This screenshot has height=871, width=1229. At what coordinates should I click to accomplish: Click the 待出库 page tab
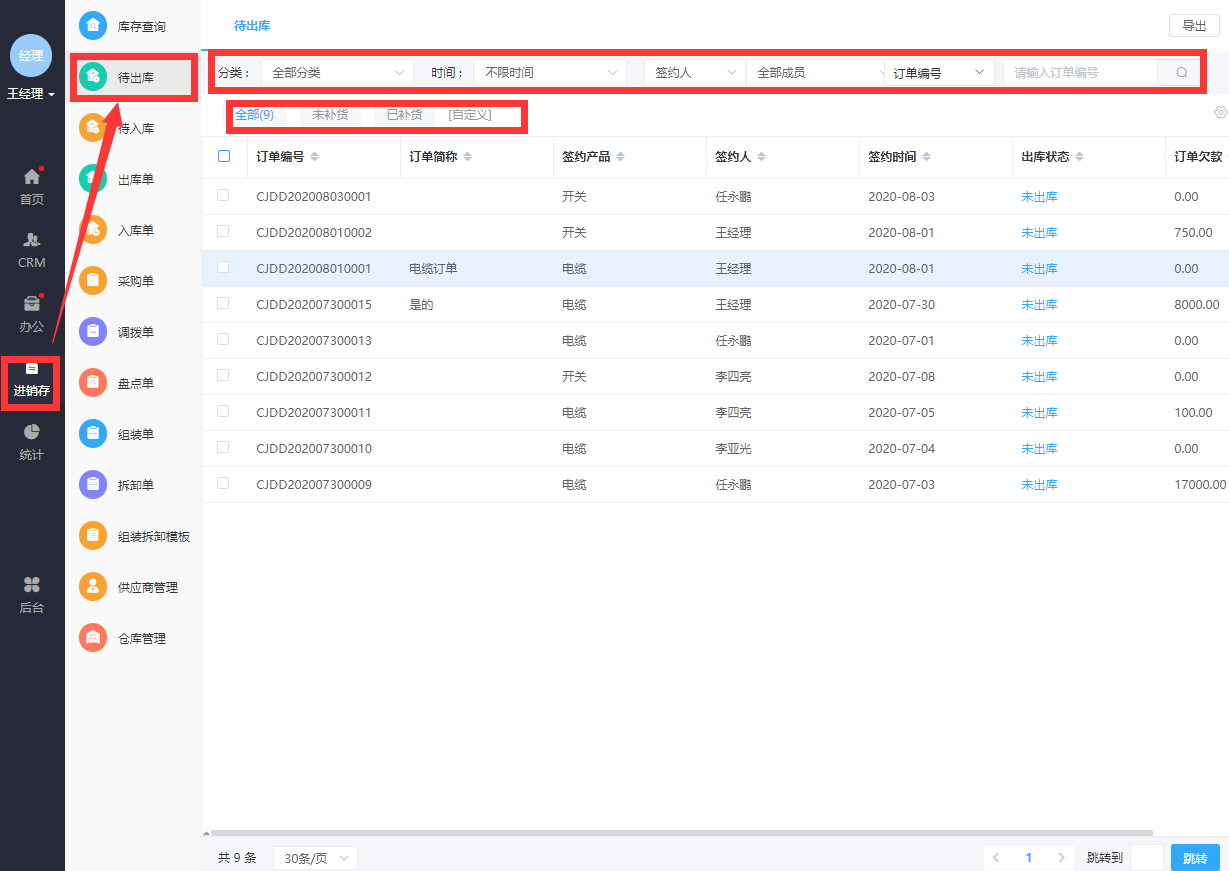[252, 26]
